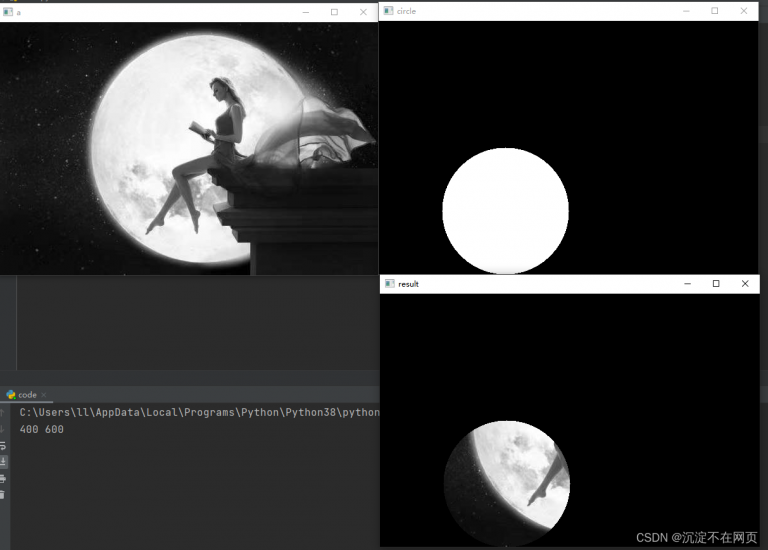
Task: Click the 'result' window's title icon
Action: click(x=389, y=284)
